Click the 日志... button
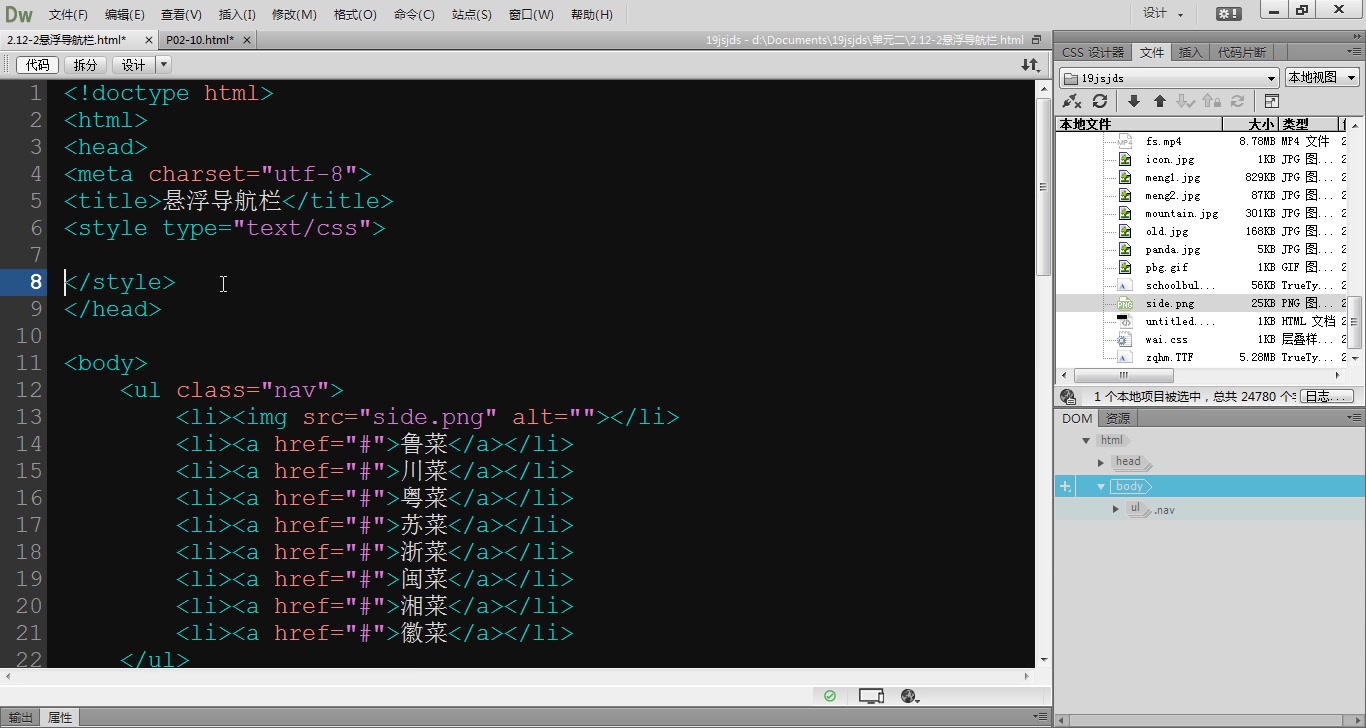 (x=1328, y=396)
